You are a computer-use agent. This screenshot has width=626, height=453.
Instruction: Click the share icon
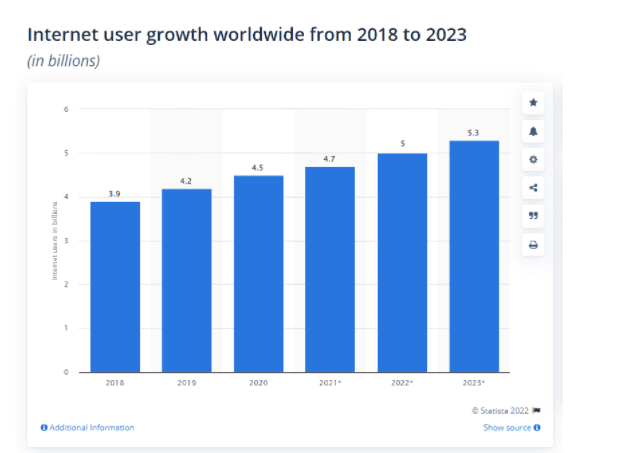point(533,188)
